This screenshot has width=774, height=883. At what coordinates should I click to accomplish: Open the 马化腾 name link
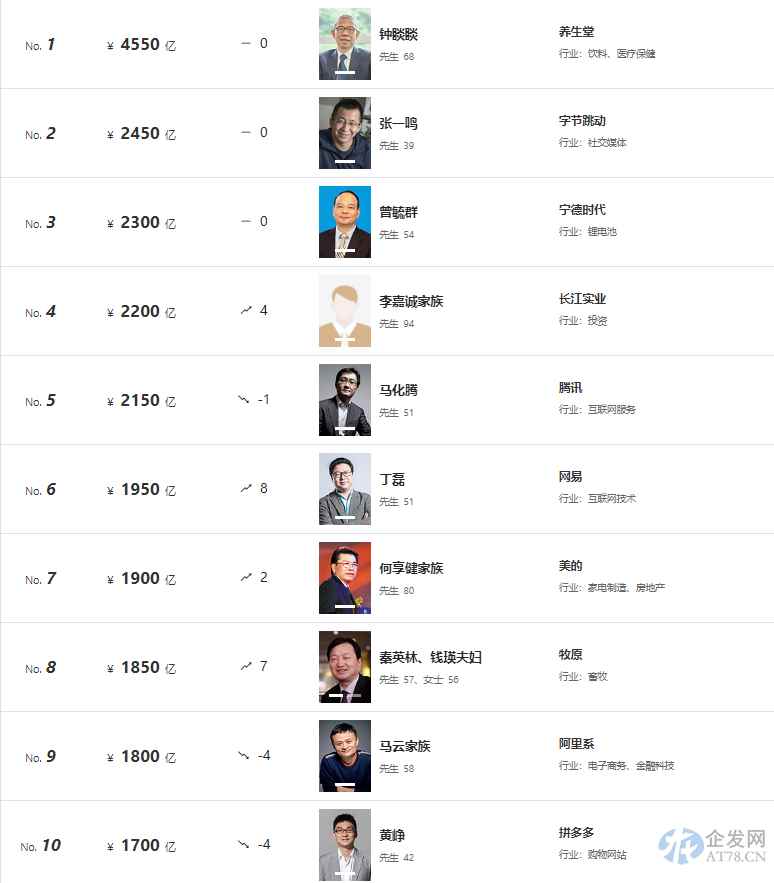click(398, 390)
